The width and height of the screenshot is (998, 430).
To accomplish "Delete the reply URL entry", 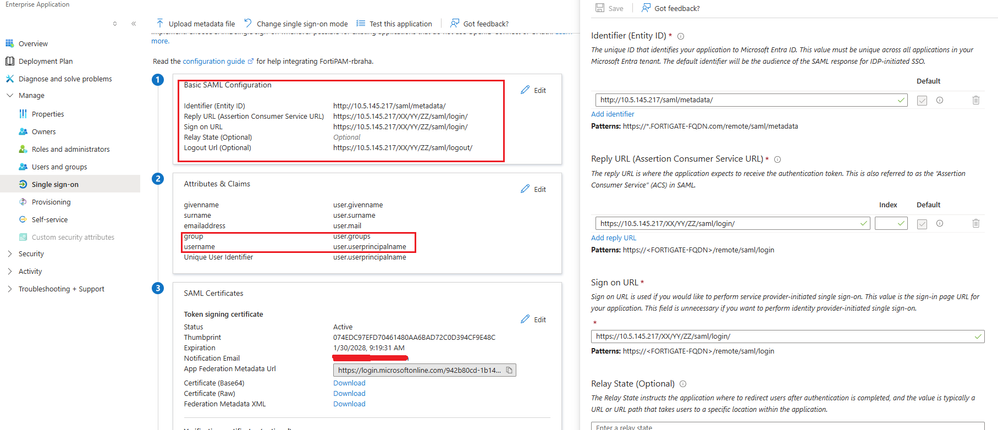I will (x=976, y=223).
